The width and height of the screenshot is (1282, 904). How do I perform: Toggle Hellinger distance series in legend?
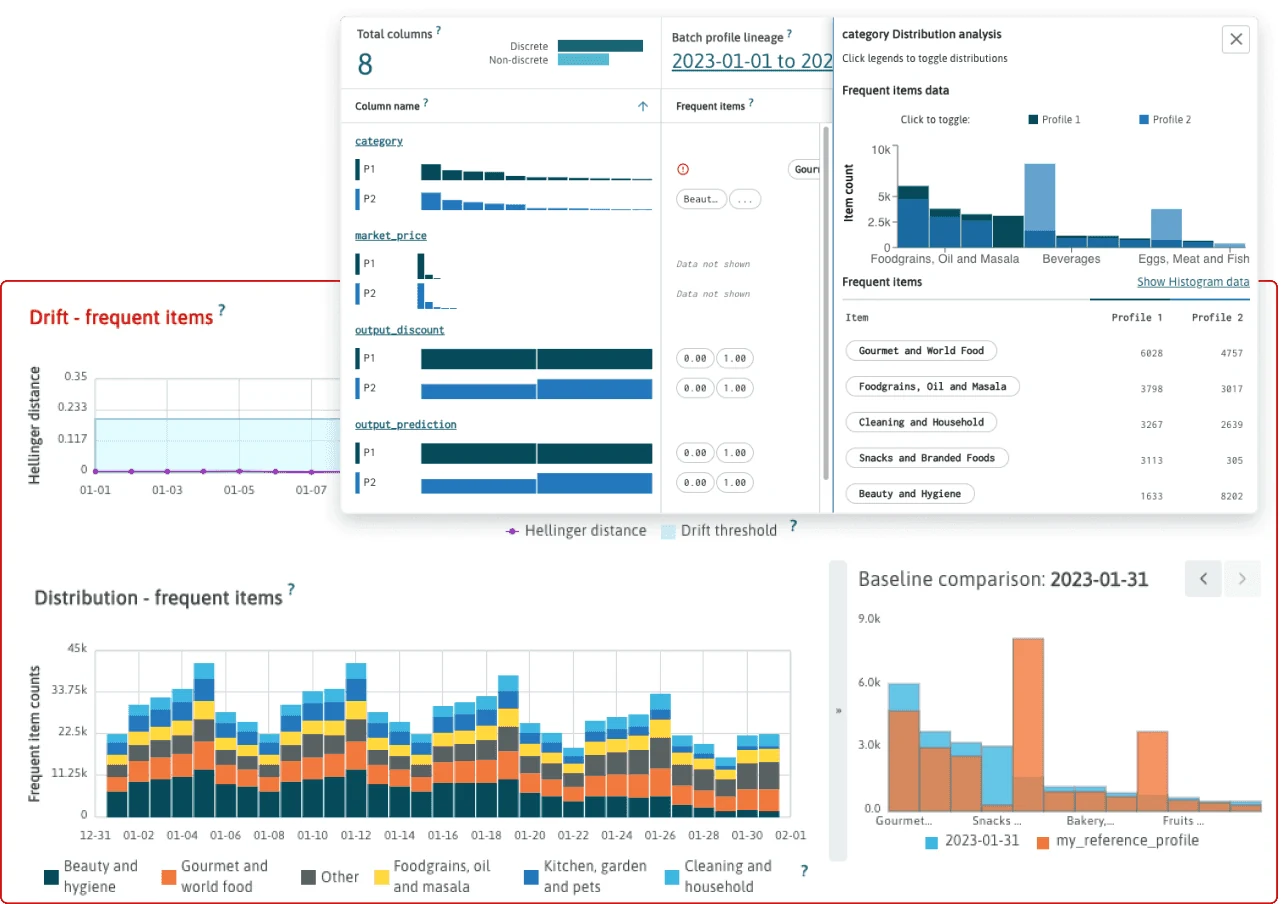pos(576,531)
